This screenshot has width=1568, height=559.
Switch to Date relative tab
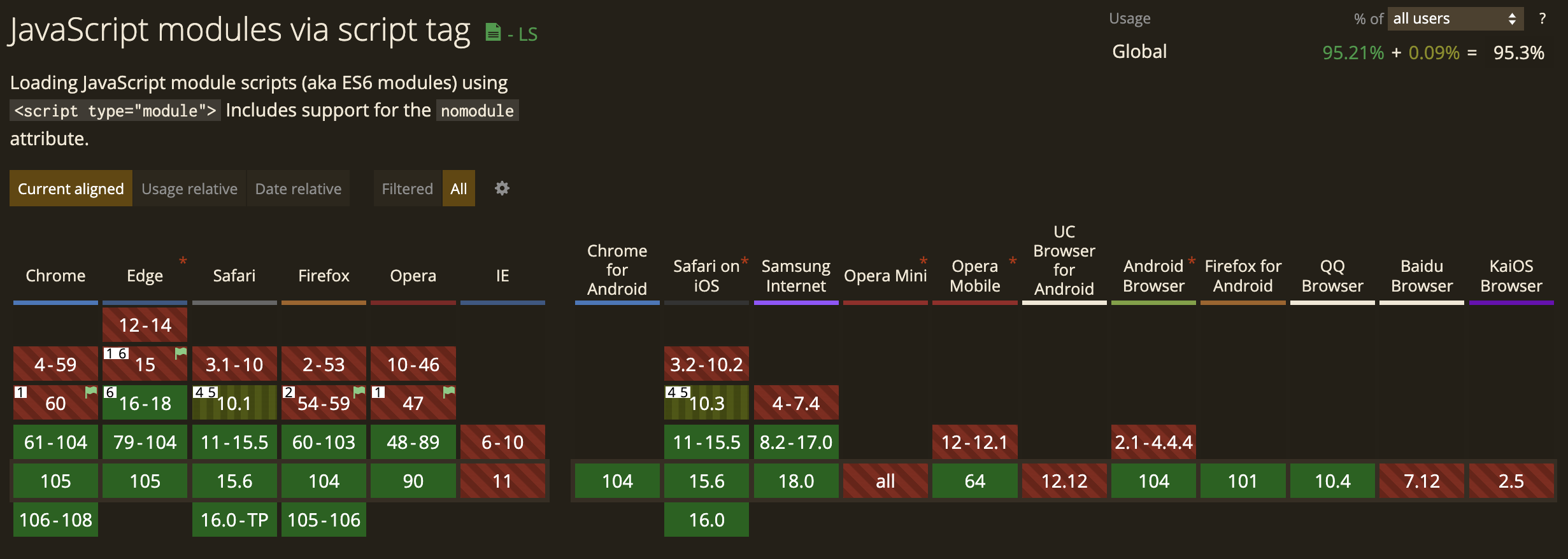coord(298,188)
